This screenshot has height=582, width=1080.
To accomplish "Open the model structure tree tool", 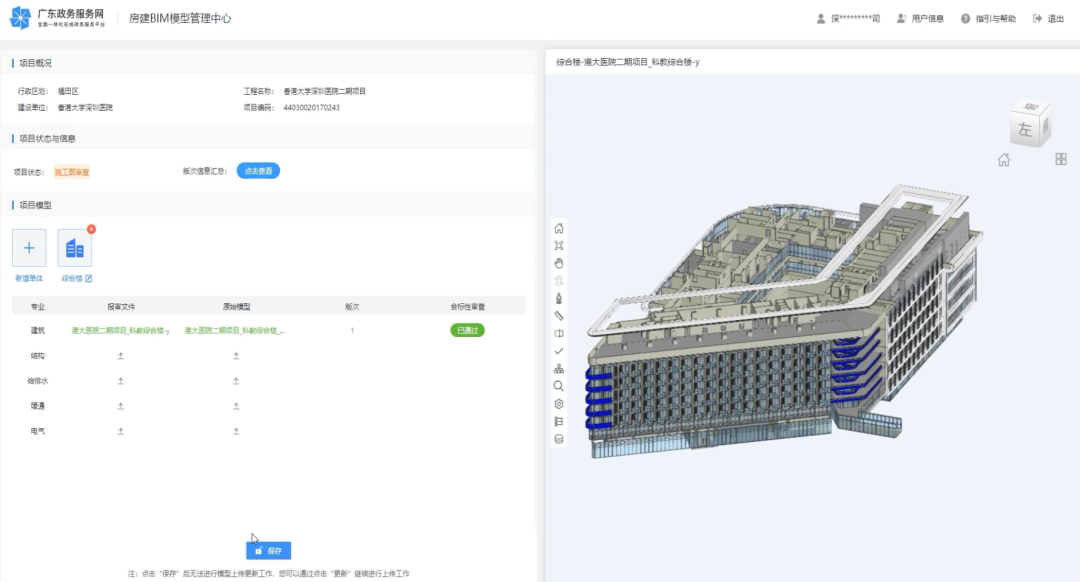I will point(559,368).
